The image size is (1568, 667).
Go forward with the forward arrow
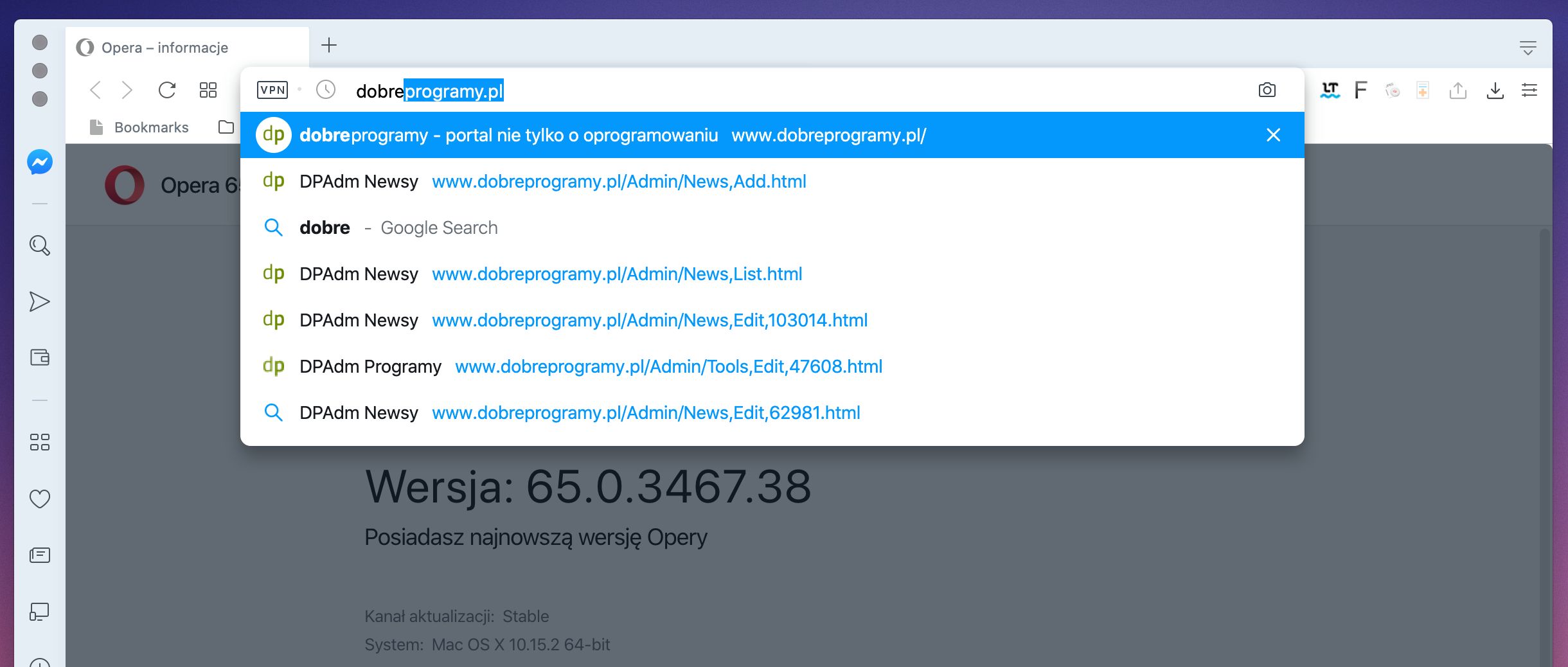click(x=127, y=90)
